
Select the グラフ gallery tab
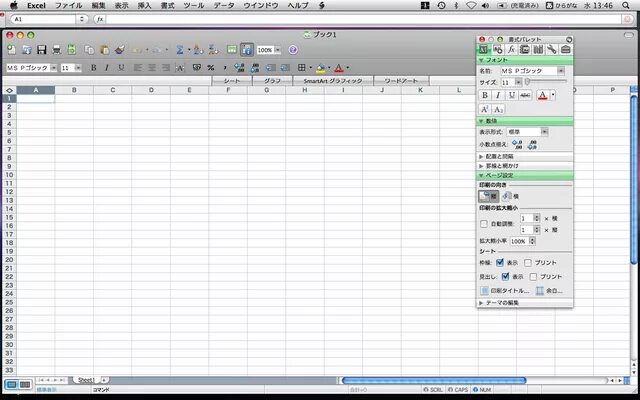point(272,81)
